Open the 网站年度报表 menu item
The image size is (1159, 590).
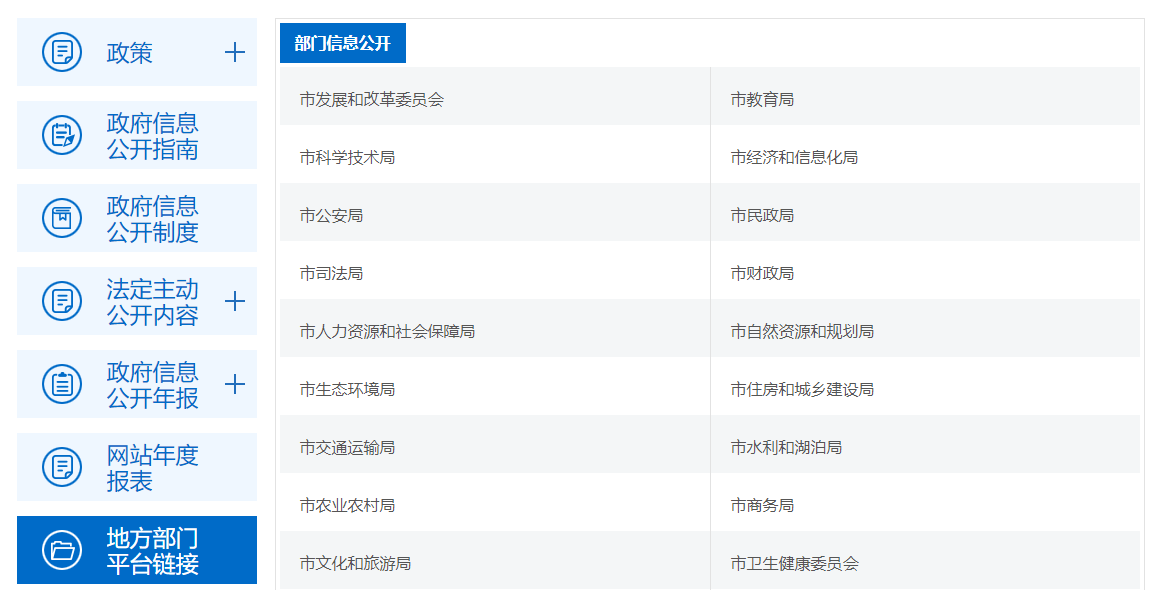[152, 468]
